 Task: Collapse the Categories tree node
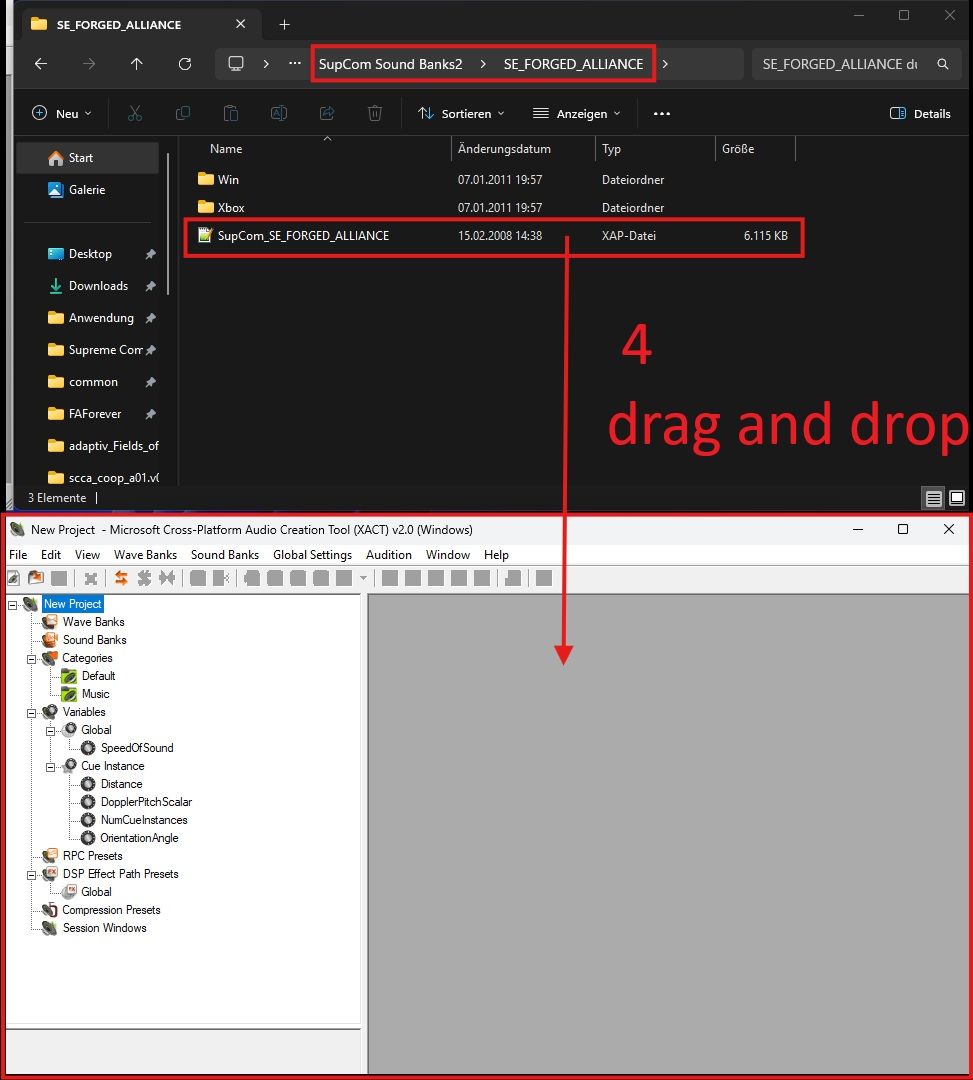pos(31,659)
